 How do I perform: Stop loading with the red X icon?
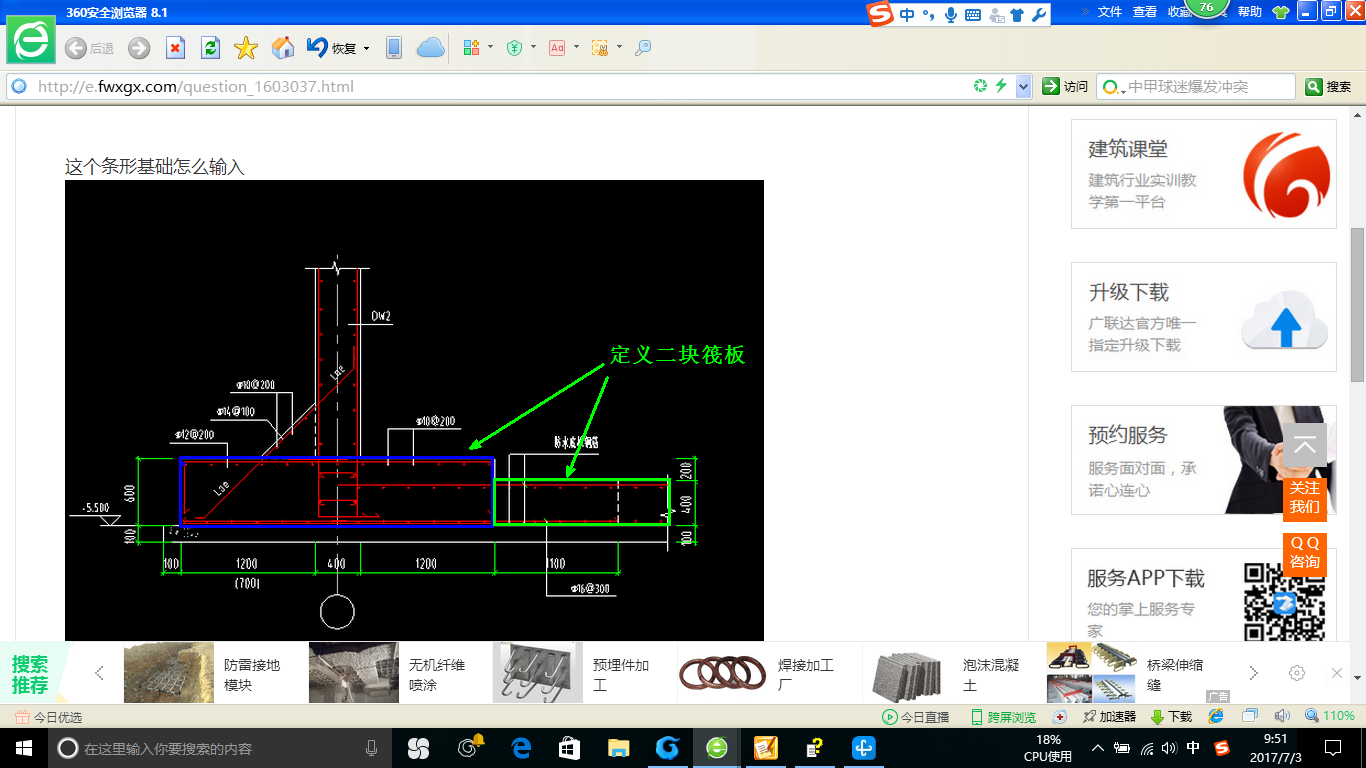point(175,48)
